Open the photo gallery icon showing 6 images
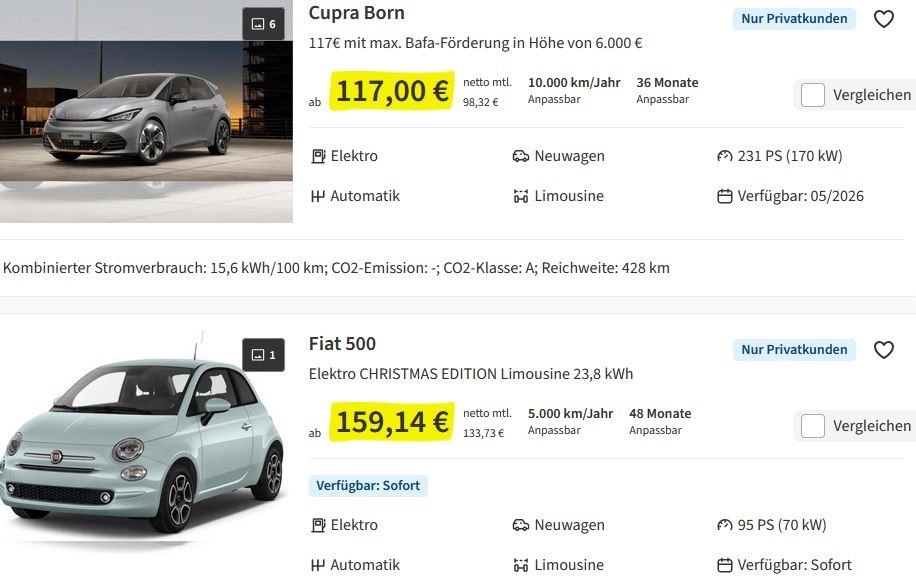 (262, 23)
